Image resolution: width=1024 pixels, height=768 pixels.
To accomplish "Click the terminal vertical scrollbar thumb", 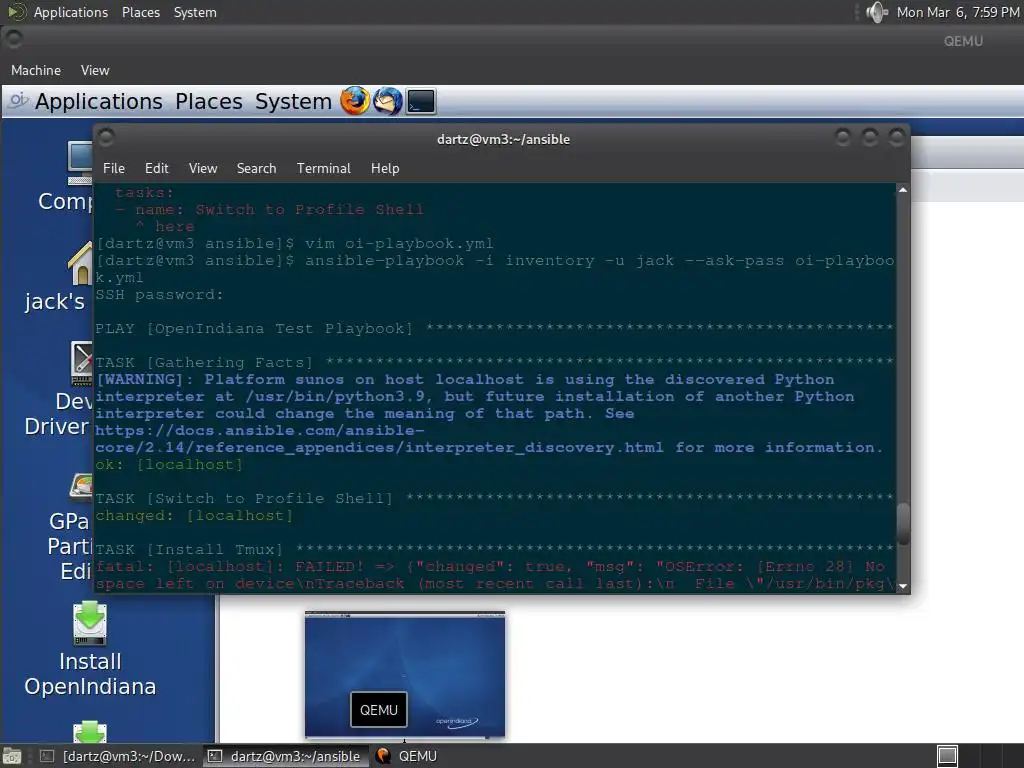I will click(x=903, y=523).
